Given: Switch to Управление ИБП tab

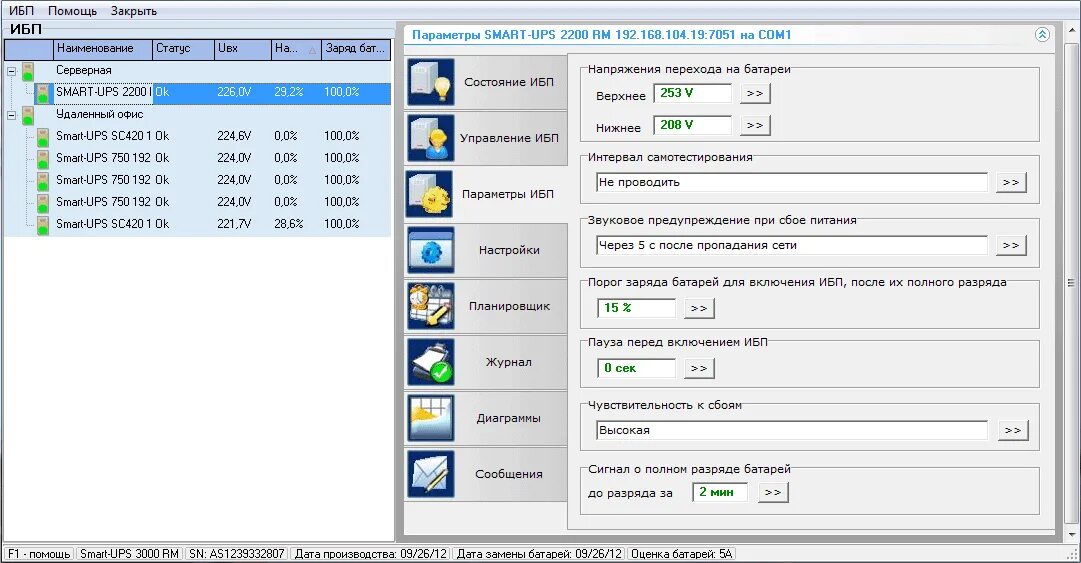Looking at the screenshot, I should click(486, 138).
